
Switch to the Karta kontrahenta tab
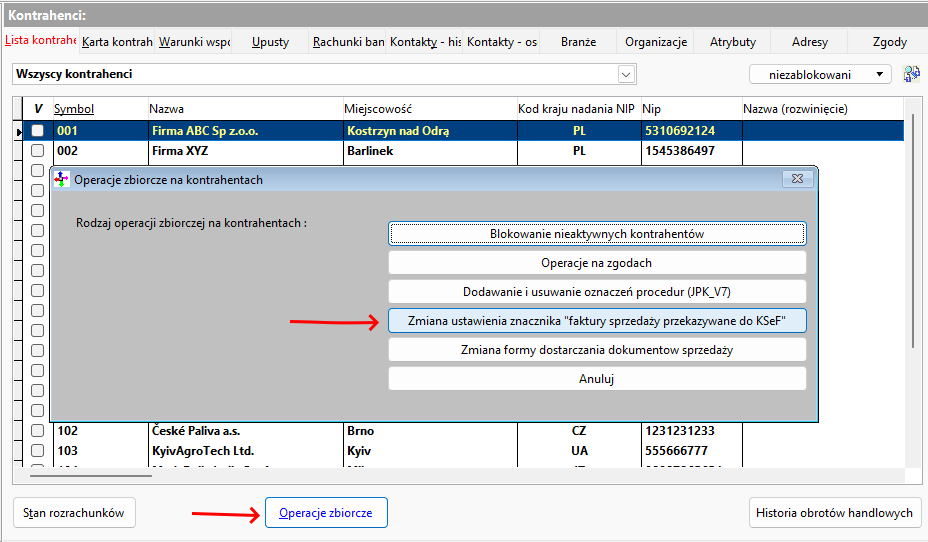[116, 42]
